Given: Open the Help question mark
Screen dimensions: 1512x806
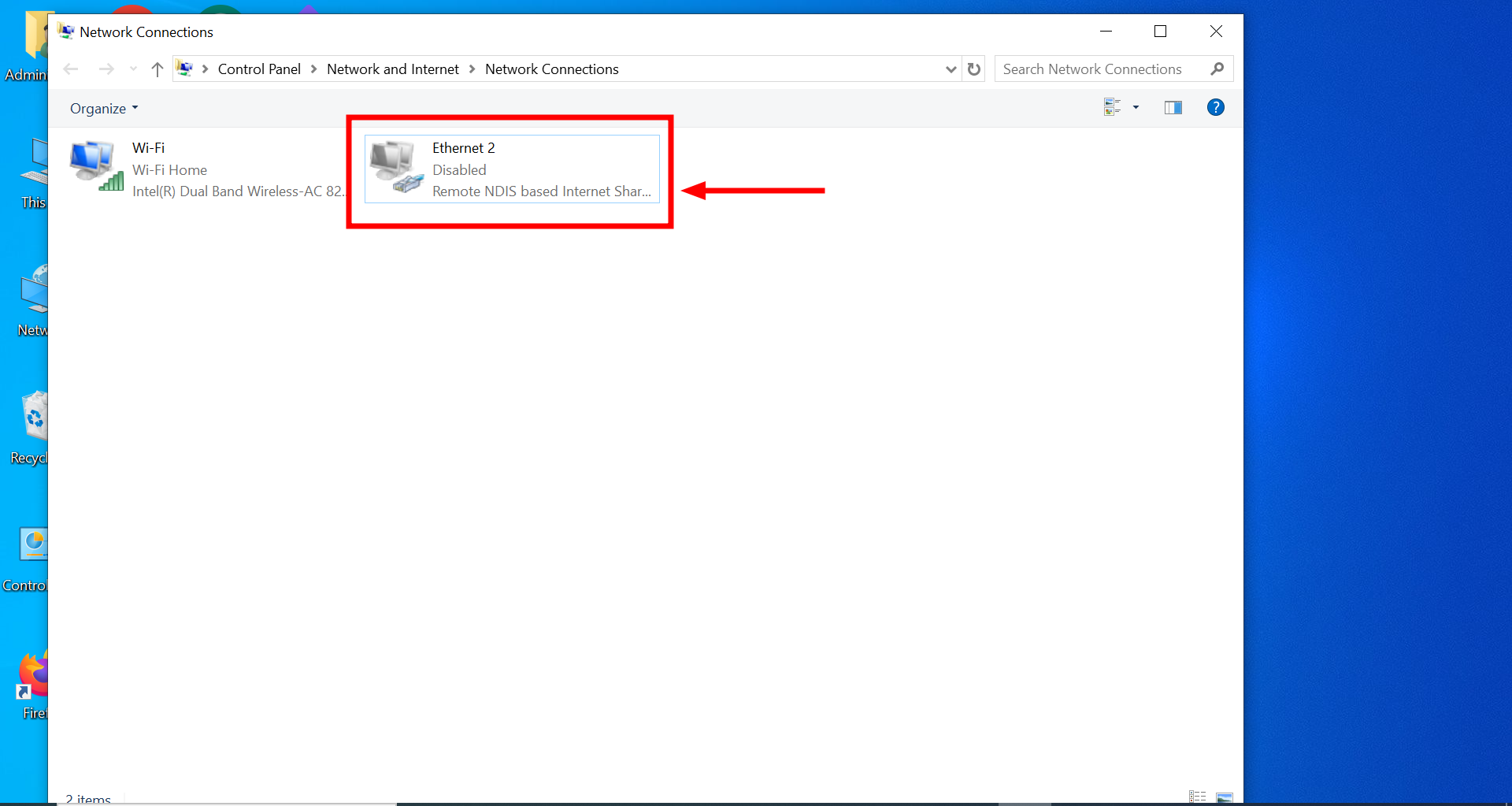Looking at the screenshot, I should point(1215,107).
